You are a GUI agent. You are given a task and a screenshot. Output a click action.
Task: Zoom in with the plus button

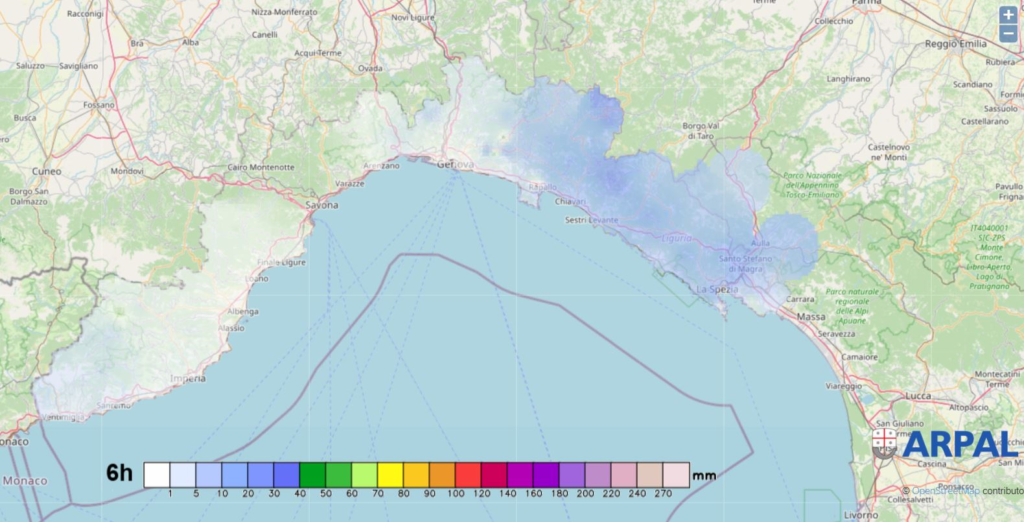click(x=1008, y=15)
